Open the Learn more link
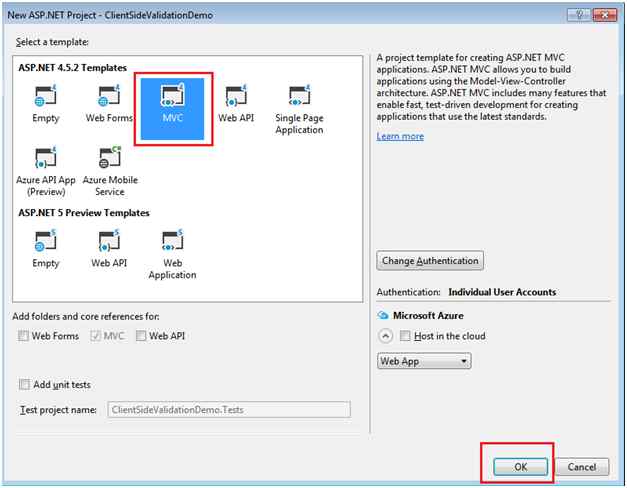 tap(400, 136)
